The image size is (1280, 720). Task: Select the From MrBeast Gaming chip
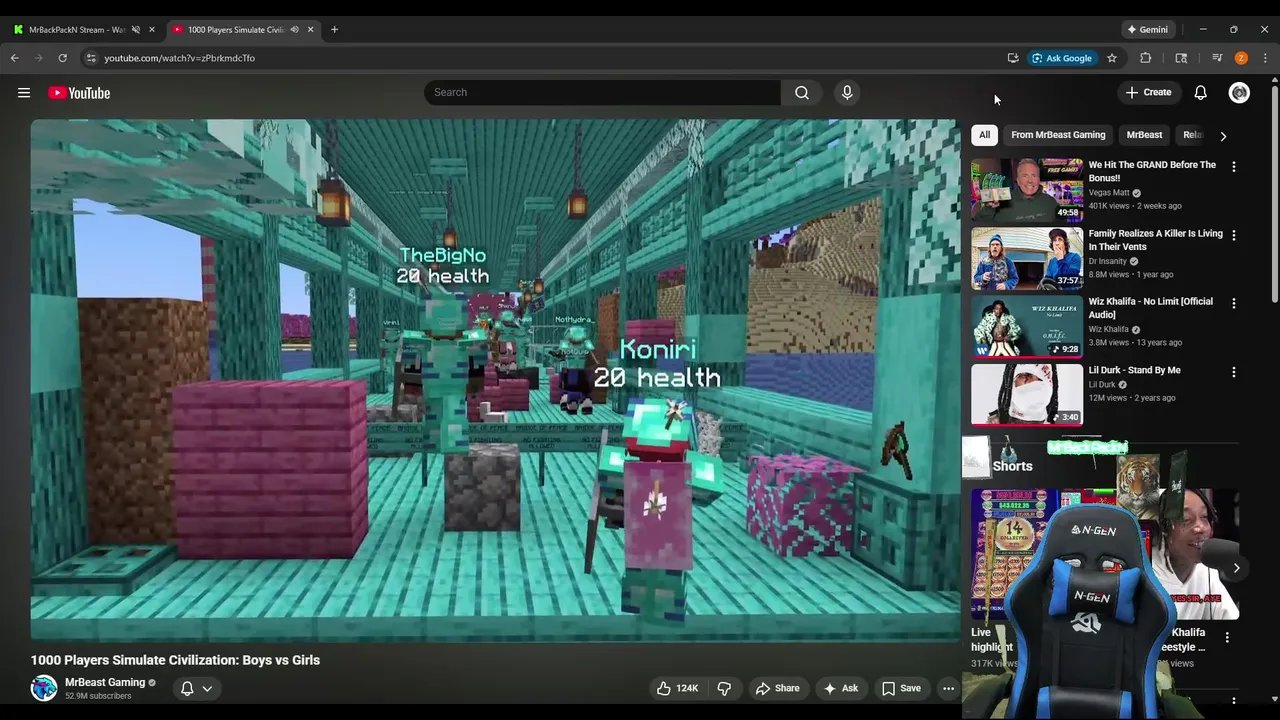(x=1058, y=135)
